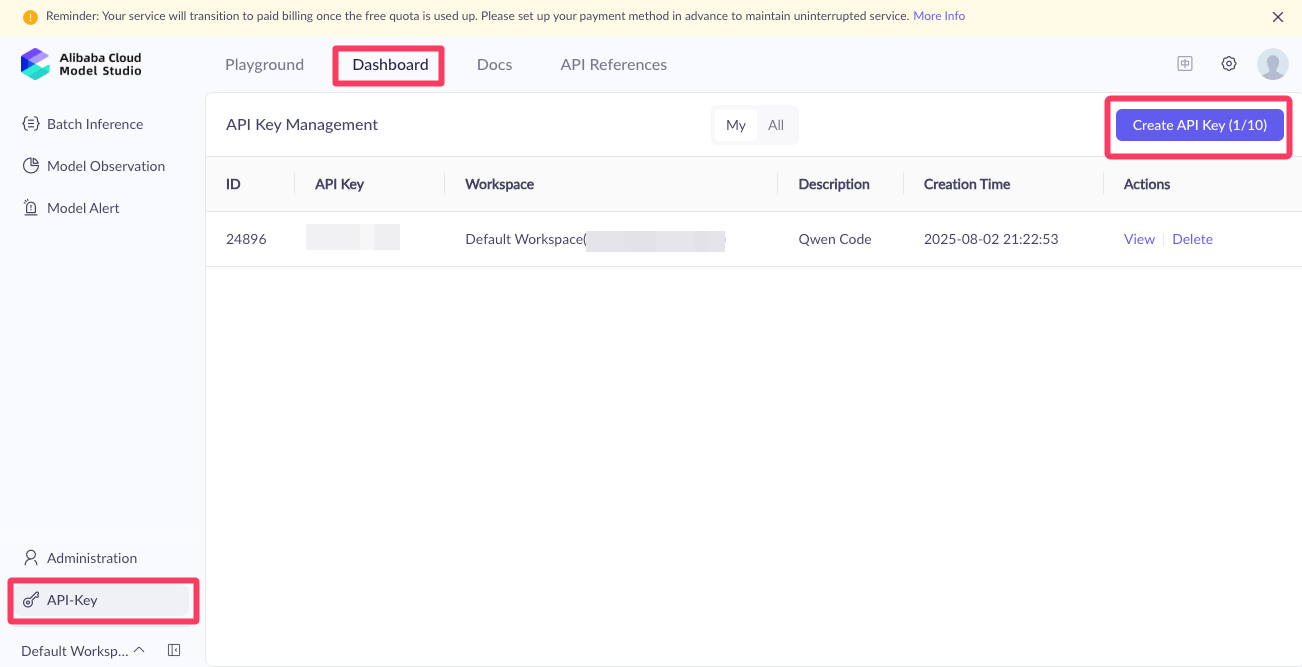This screenshot has height=667, width=1302.
Task: Dismiss the billing reminder banner
Action: 1277,17
